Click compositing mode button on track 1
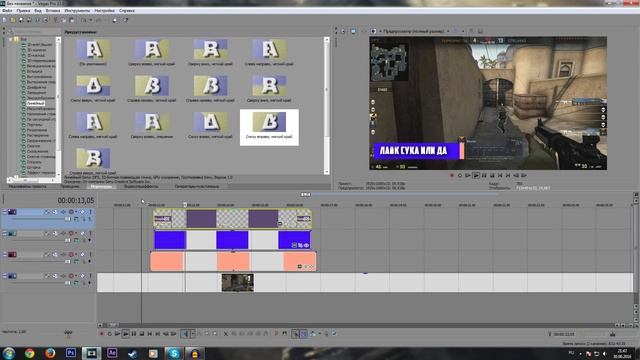The width and height of the screenshot is (640, 360). [x=76, y=219]
